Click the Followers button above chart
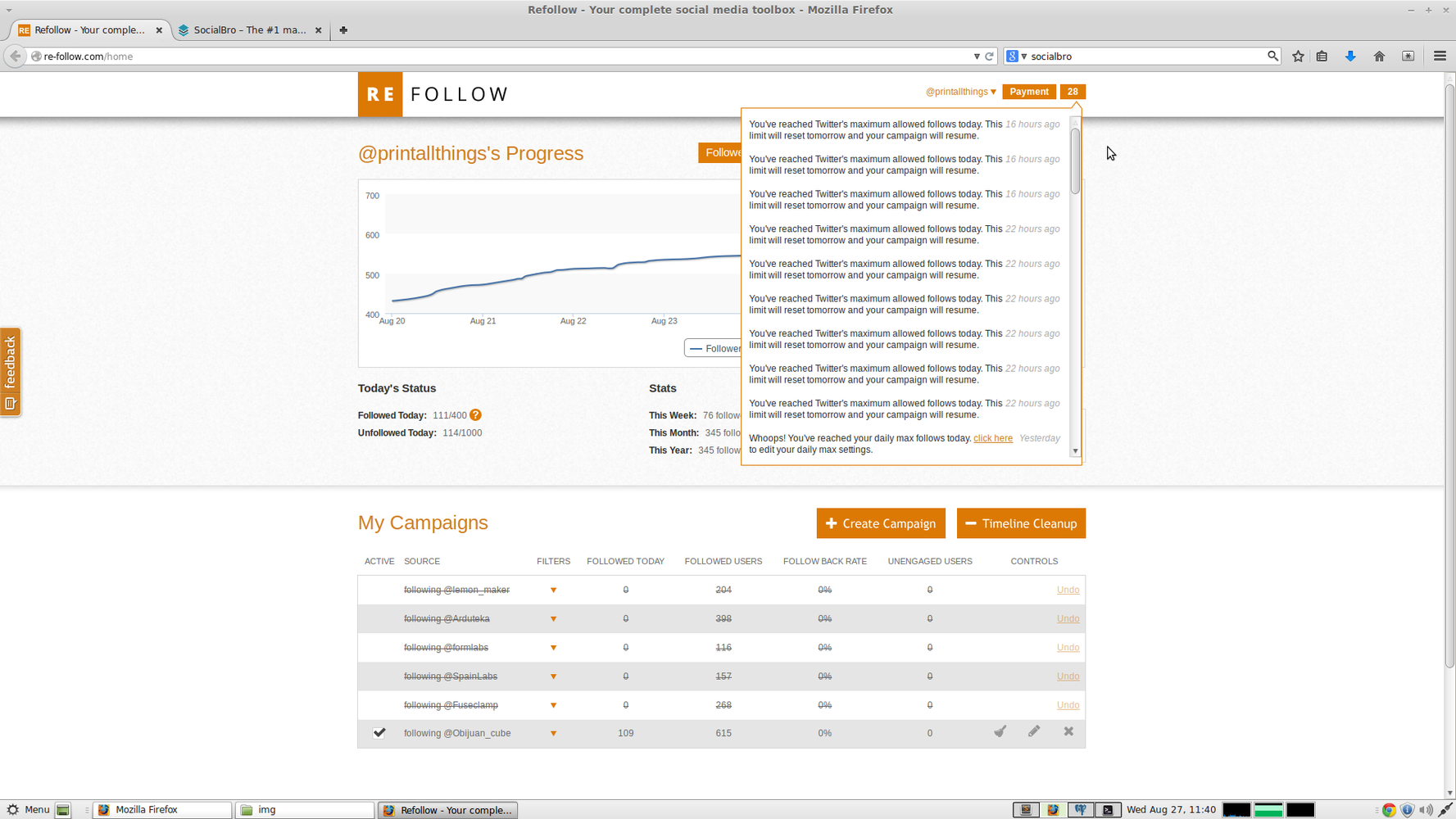This screenshot has height=819, width=1456. (x=721, y=152)
